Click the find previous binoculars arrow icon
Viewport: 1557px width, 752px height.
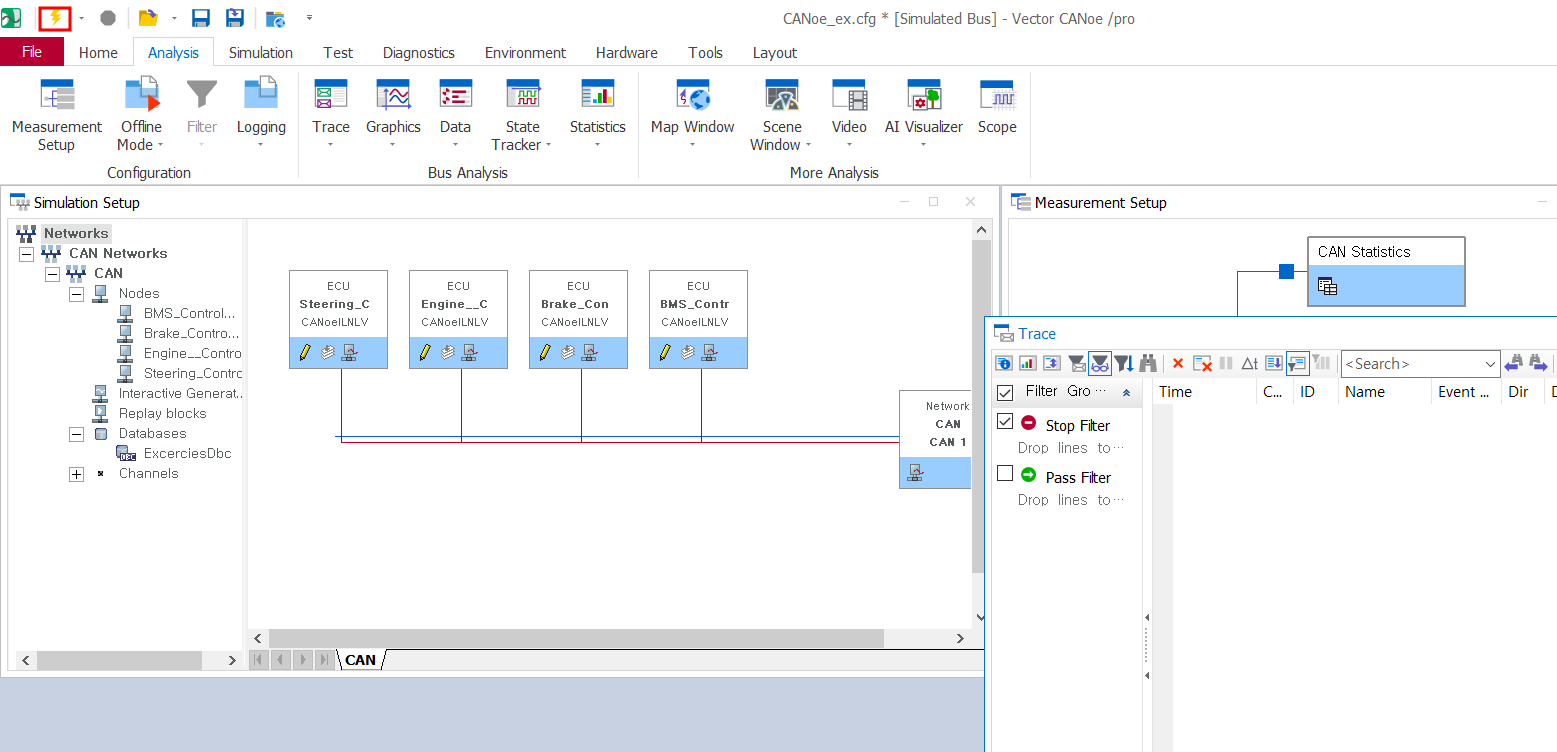[1512, 364]
